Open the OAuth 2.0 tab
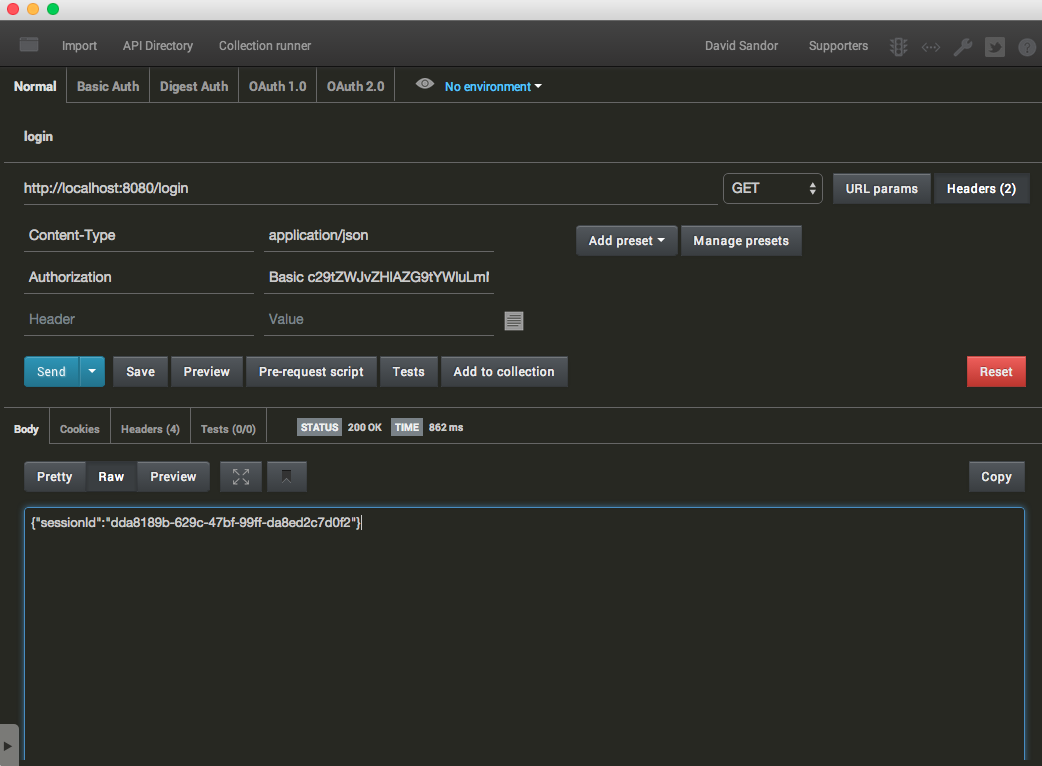 coord(356,86)
